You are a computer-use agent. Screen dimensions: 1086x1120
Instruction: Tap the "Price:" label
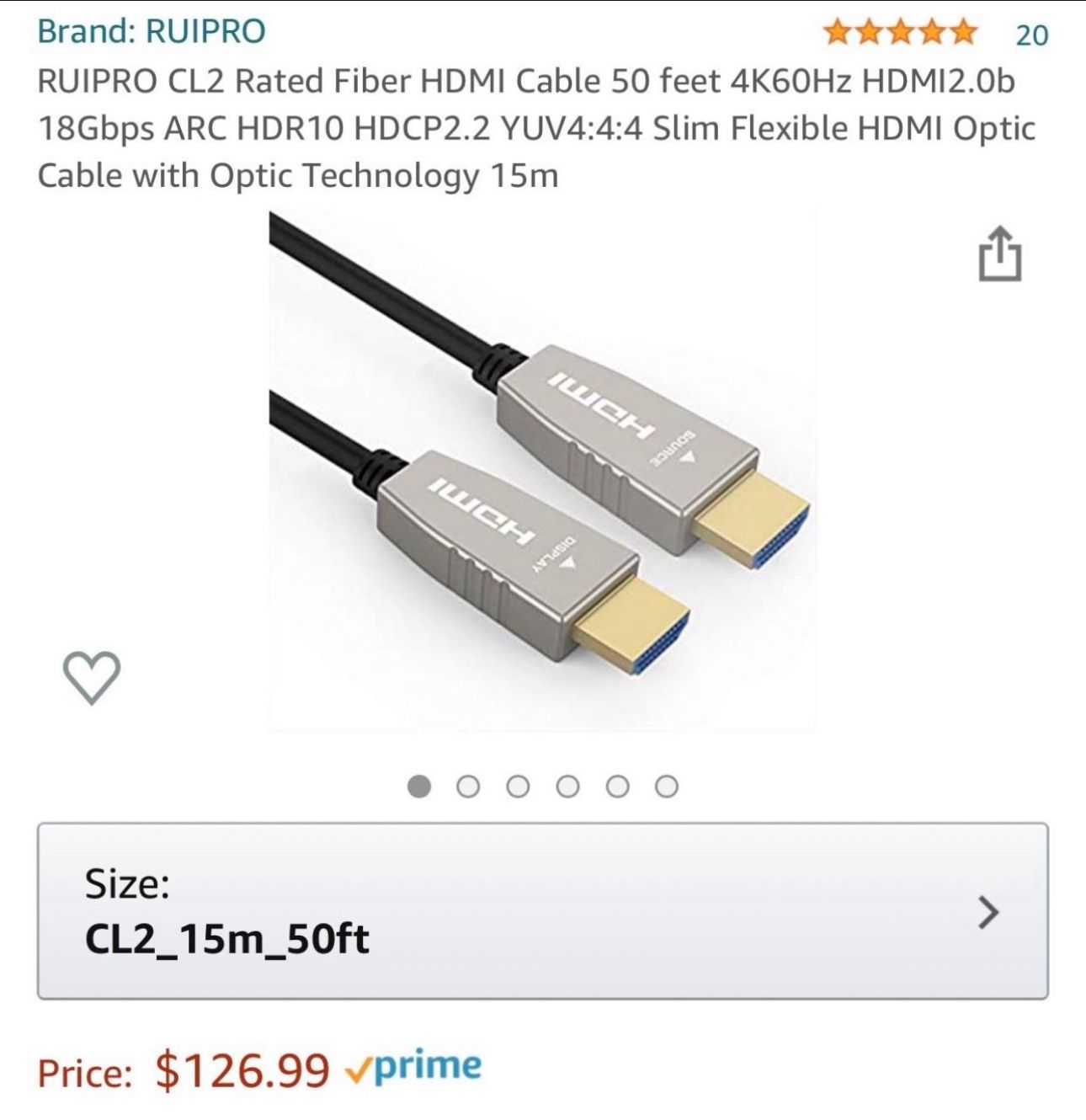point(84,1073)
